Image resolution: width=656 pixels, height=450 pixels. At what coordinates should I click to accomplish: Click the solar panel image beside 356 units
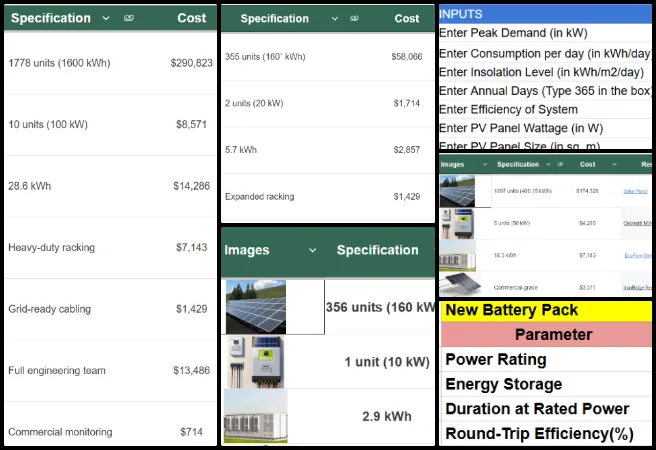(x=256, y=307)
